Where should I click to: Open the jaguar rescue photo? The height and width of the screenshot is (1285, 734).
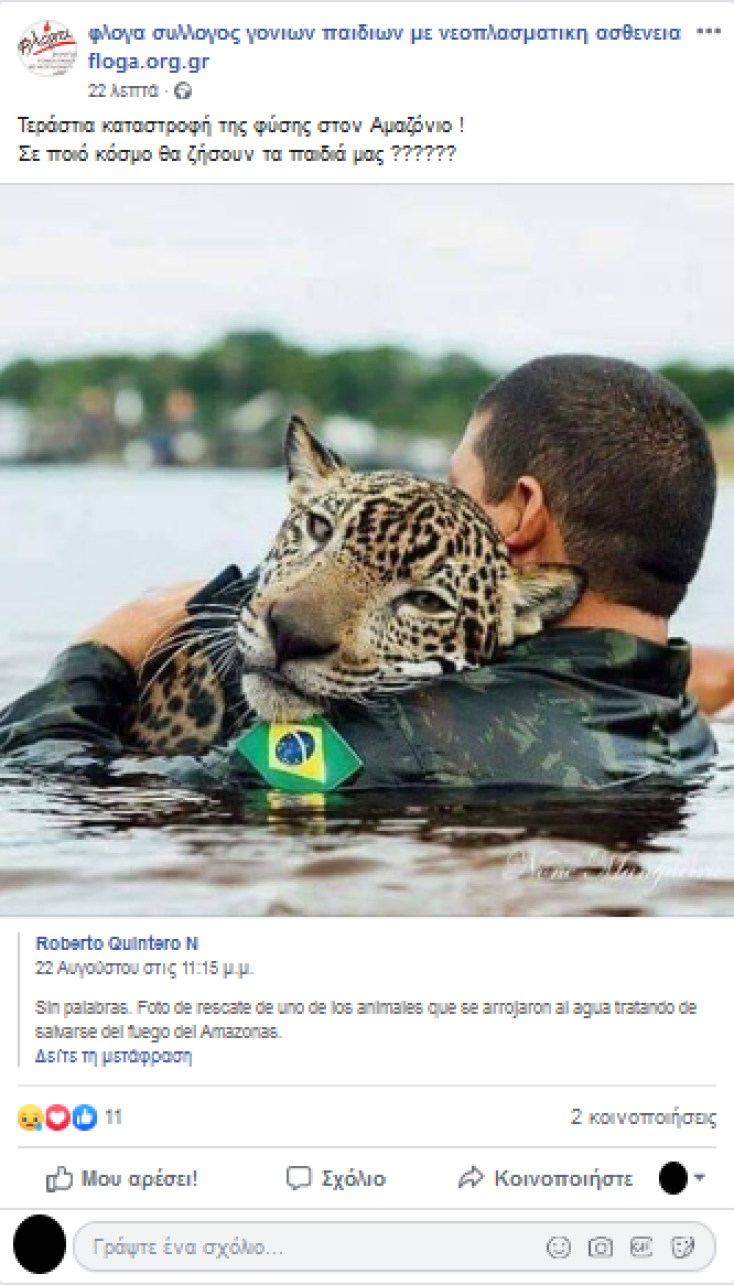click(367, 550)
